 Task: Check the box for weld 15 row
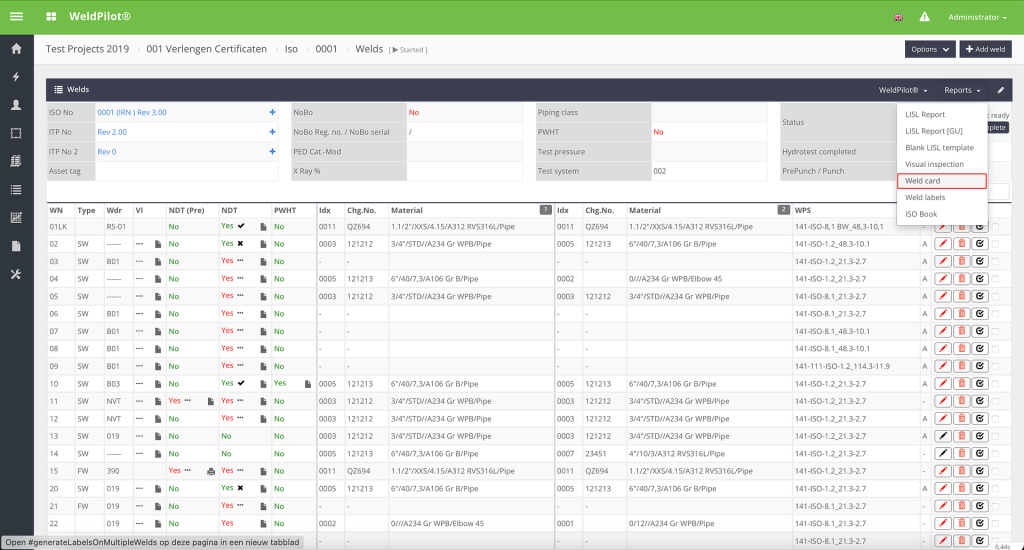996,470
